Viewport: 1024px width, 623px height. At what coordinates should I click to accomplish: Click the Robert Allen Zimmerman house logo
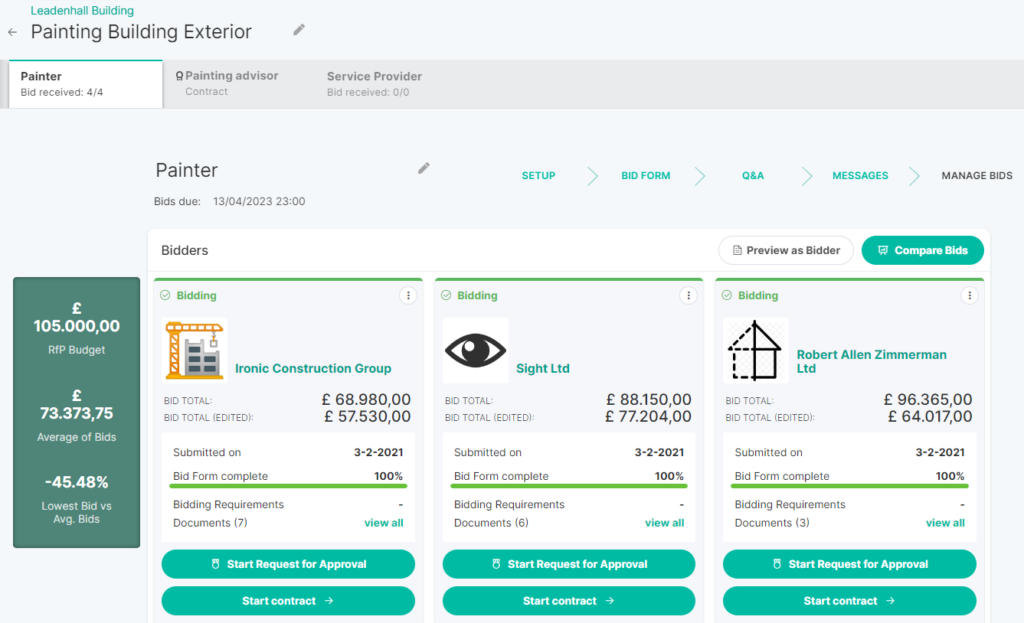756,350
